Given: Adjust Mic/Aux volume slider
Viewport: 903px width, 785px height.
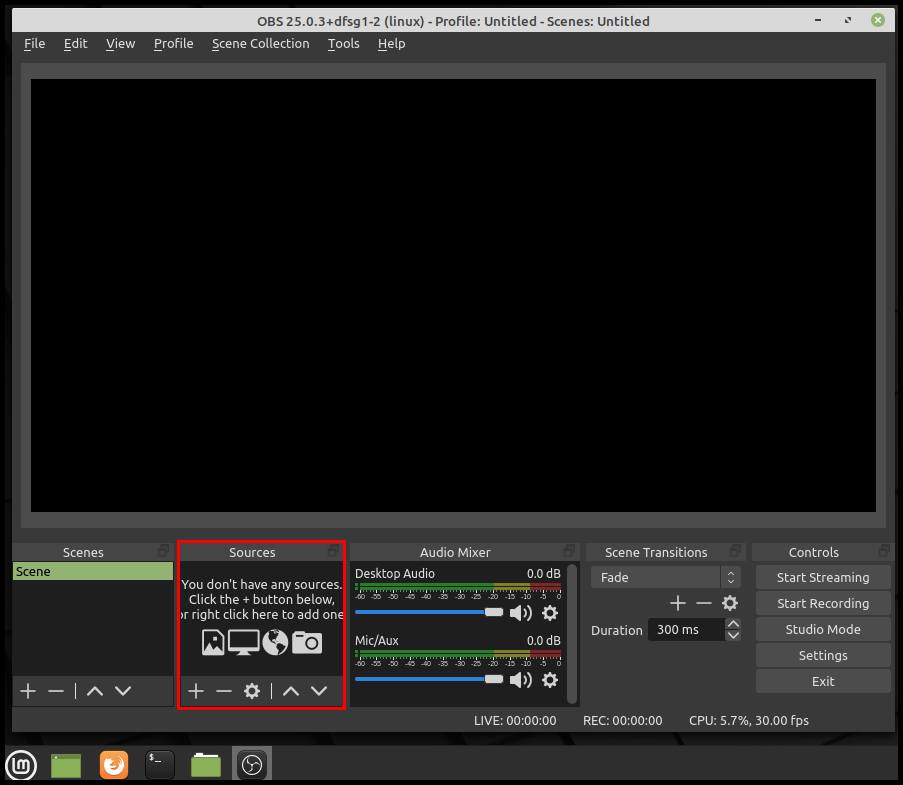Looking at the screenshot, I should (429, 679).
